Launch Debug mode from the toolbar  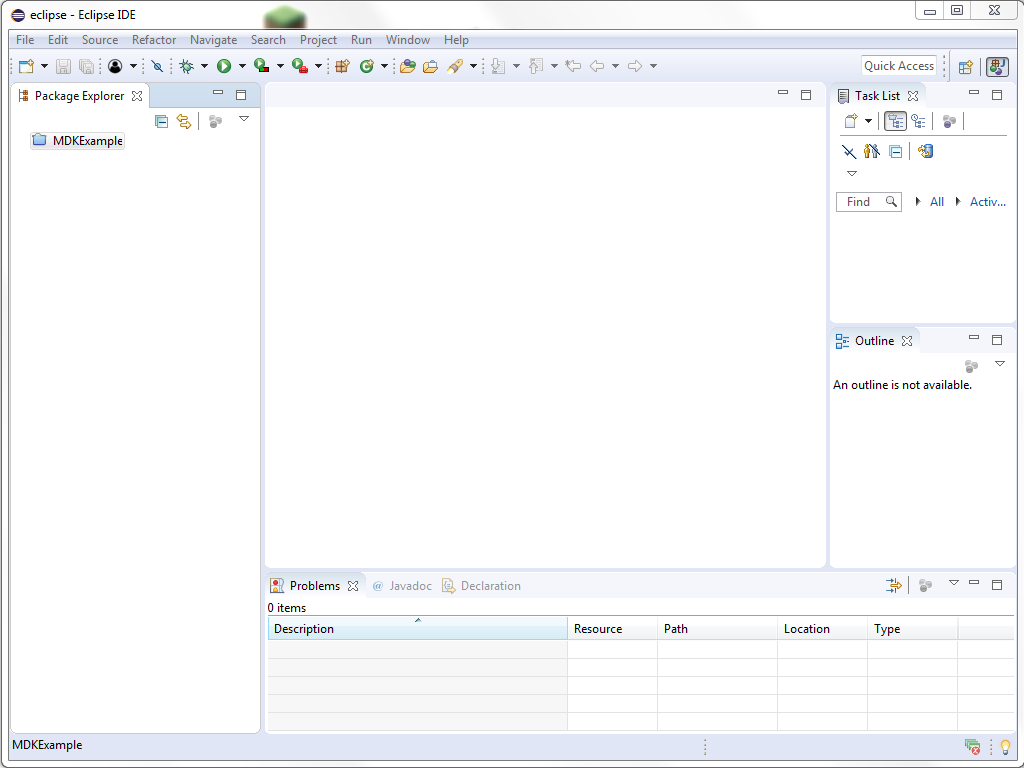point(185,65)
